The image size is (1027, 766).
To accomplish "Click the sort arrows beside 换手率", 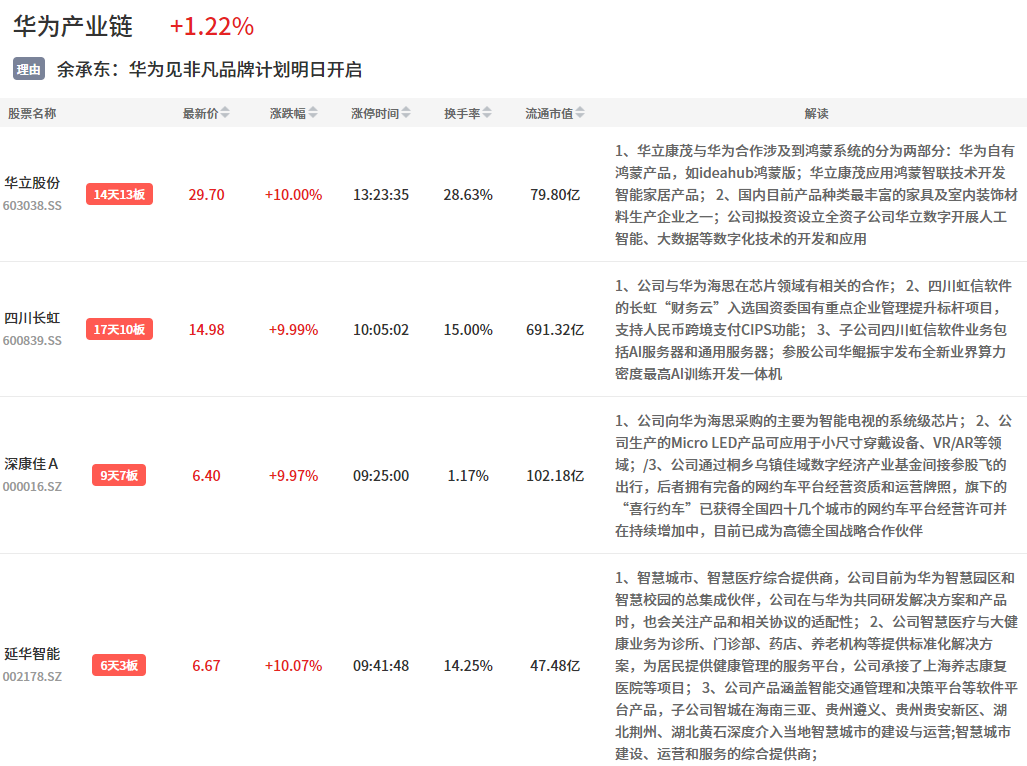I will click(487, 114).
